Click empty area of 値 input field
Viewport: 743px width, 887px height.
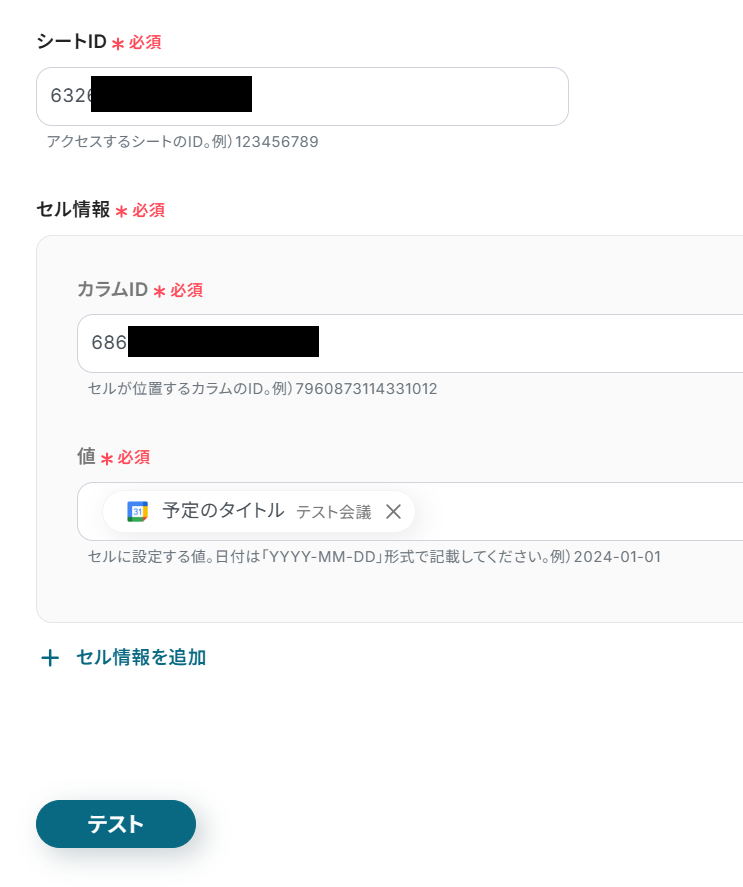pyautogui.click(x=577, y=511)
